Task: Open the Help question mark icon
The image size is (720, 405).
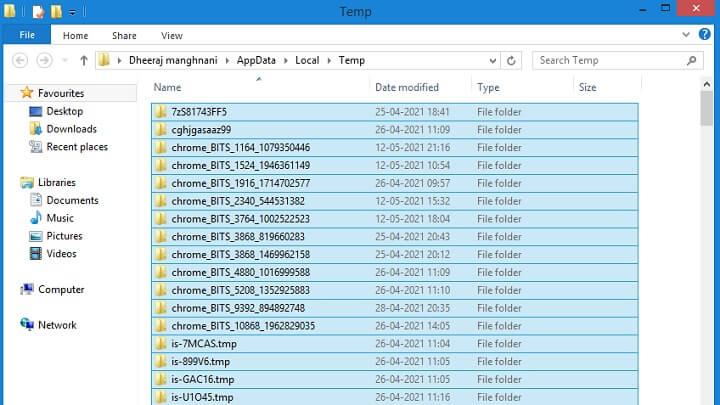Action: point(704,34)
